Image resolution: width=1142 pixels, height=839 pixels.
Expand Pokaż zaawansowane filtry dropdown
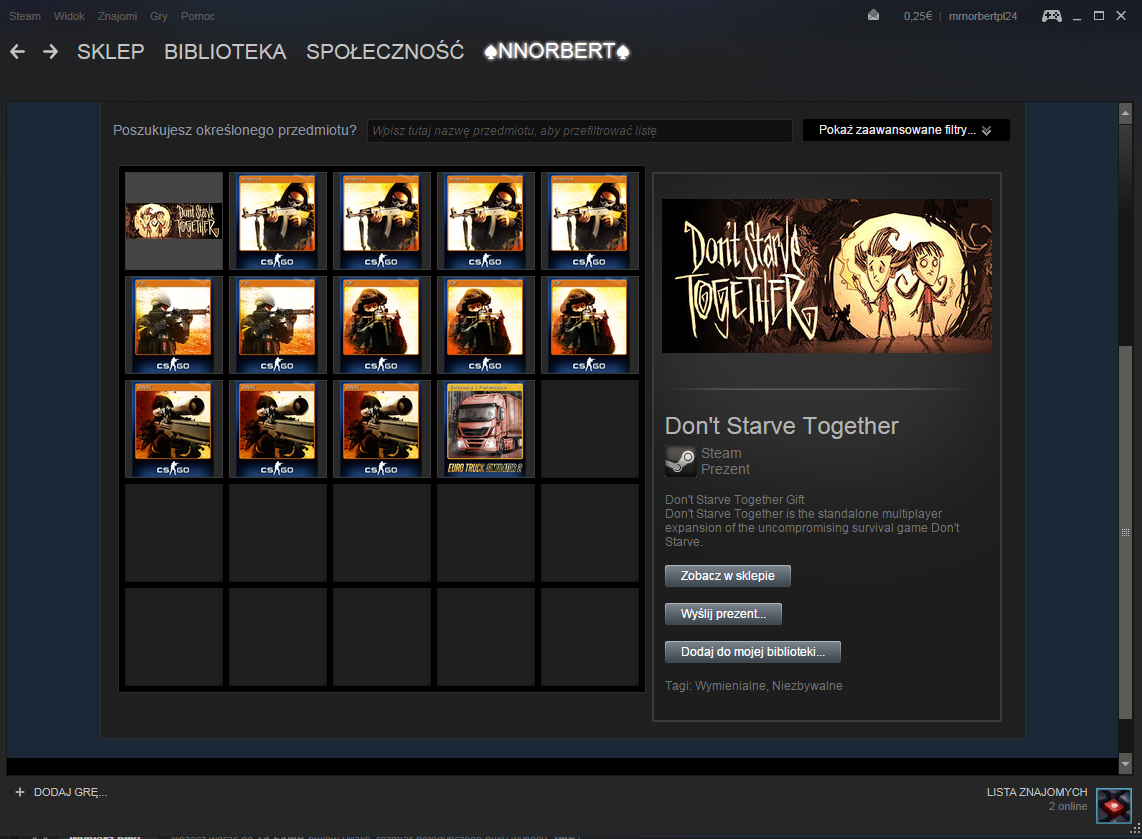pyautogui.click(x=905, y=130)
